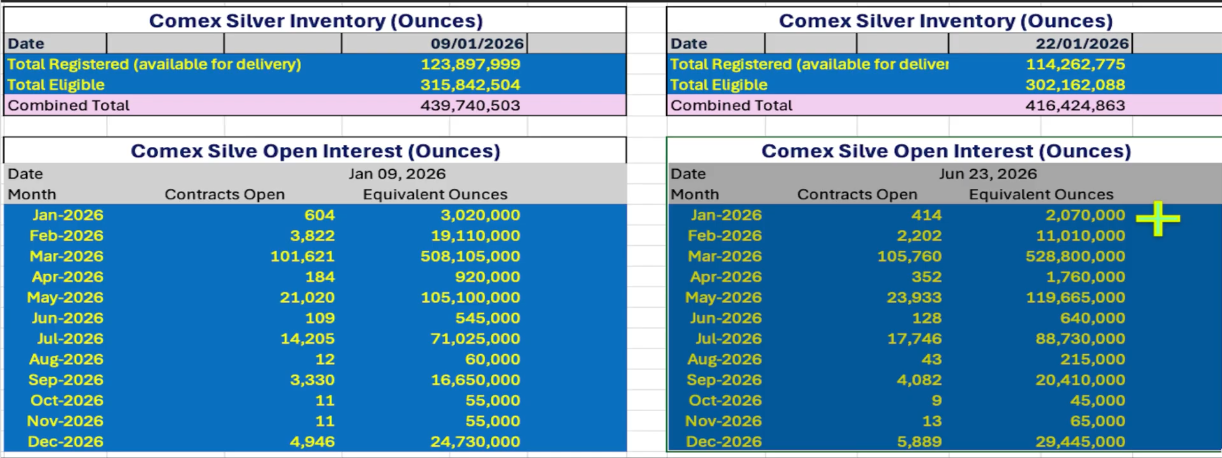Click right Equivalent Ounces column header
This screenshot has height=458, width=1222.
tap(1040, 194)
